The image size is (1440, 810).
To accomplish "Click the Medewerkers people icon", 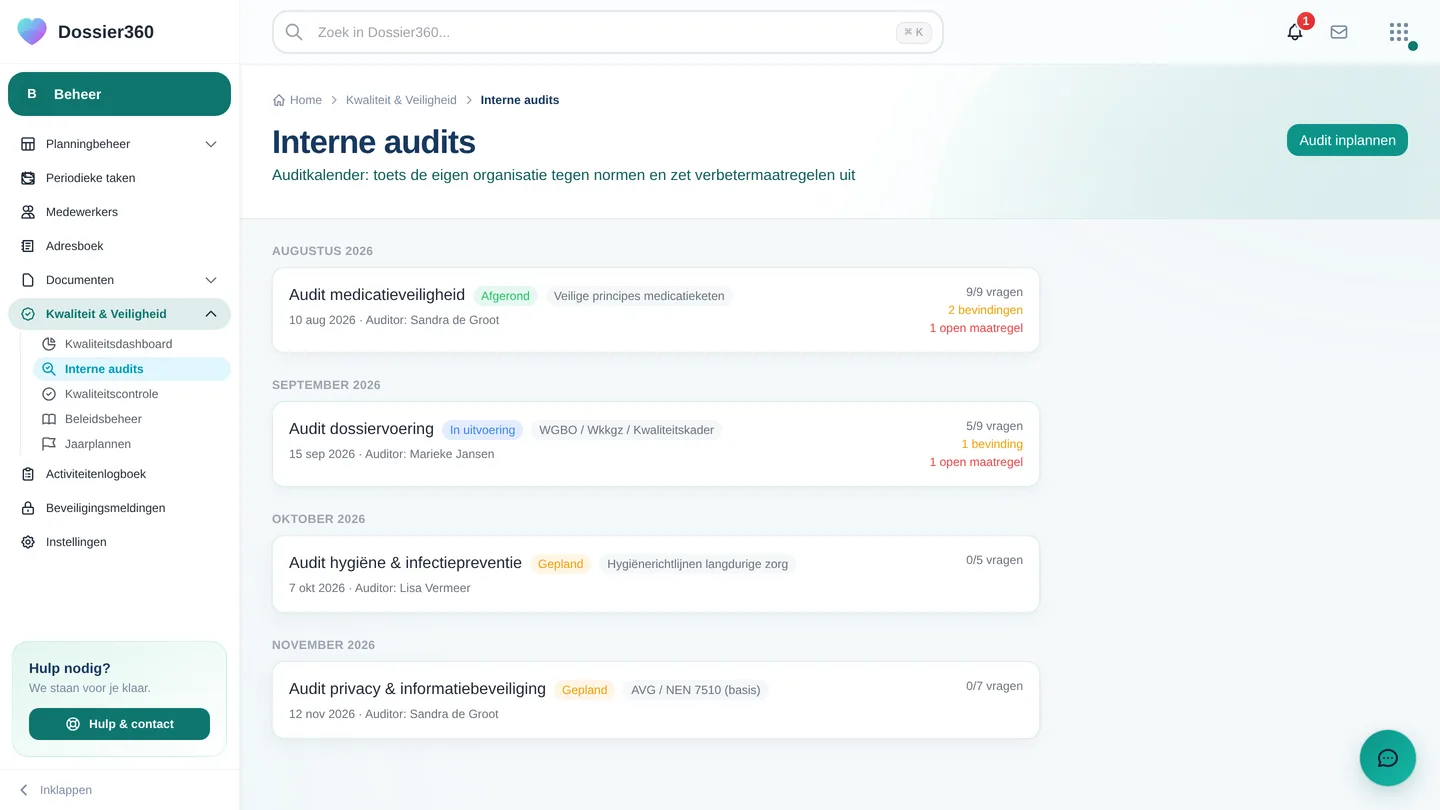I will 28,212.
